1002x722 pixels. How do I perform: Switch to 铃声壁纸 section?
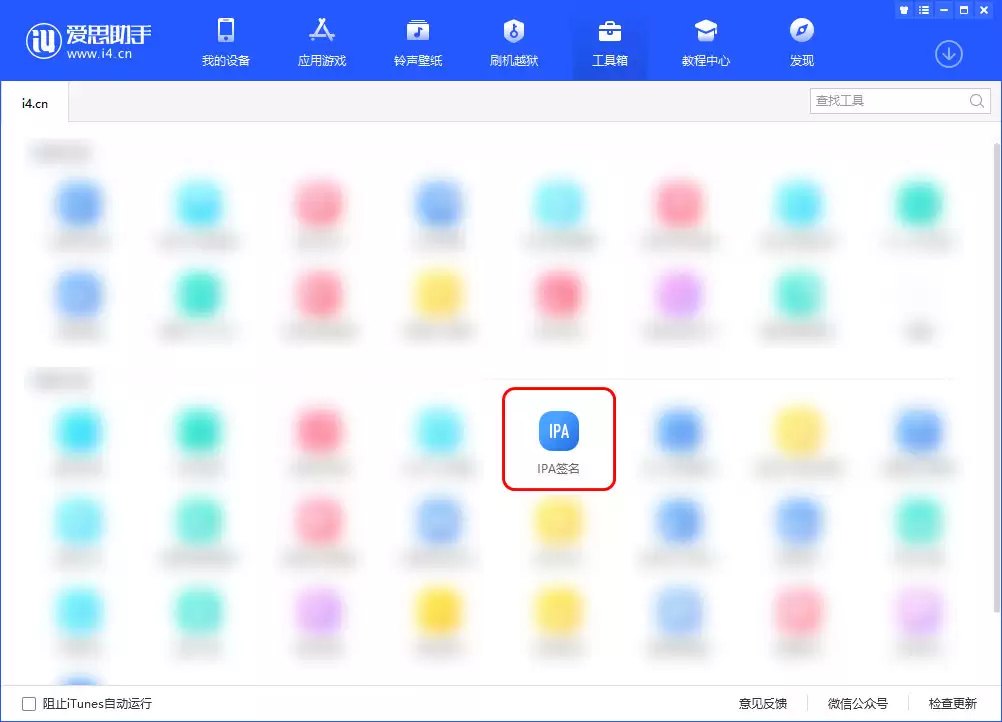(418, 42)
